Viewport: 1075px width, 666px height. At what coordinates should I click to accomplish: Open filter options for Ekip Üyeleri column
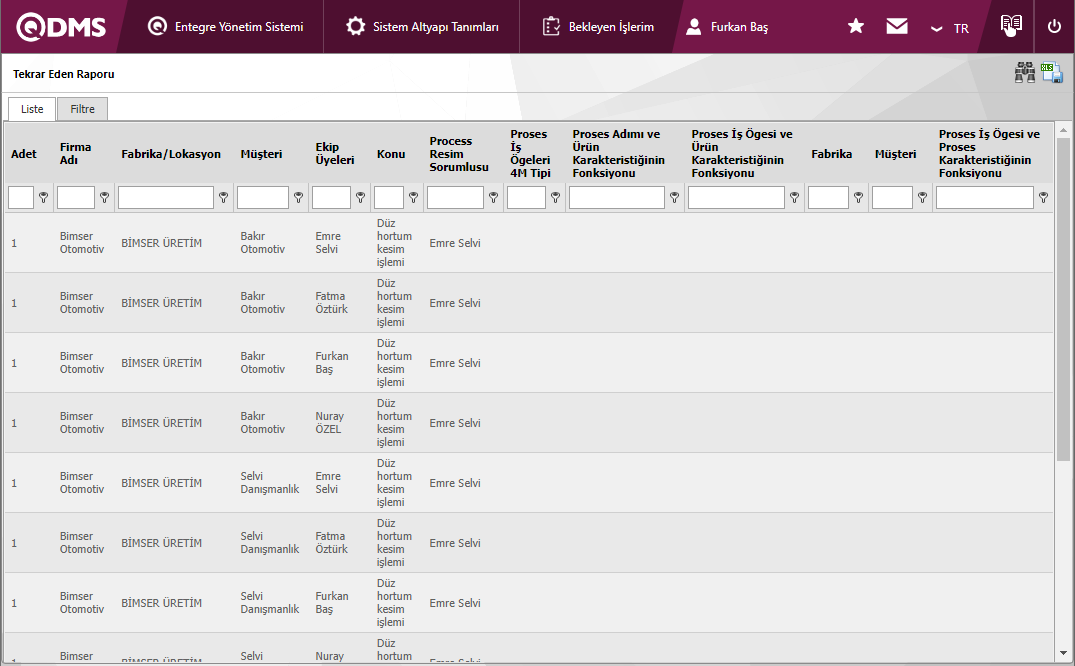pyautogui.click(x=360, y=198)
